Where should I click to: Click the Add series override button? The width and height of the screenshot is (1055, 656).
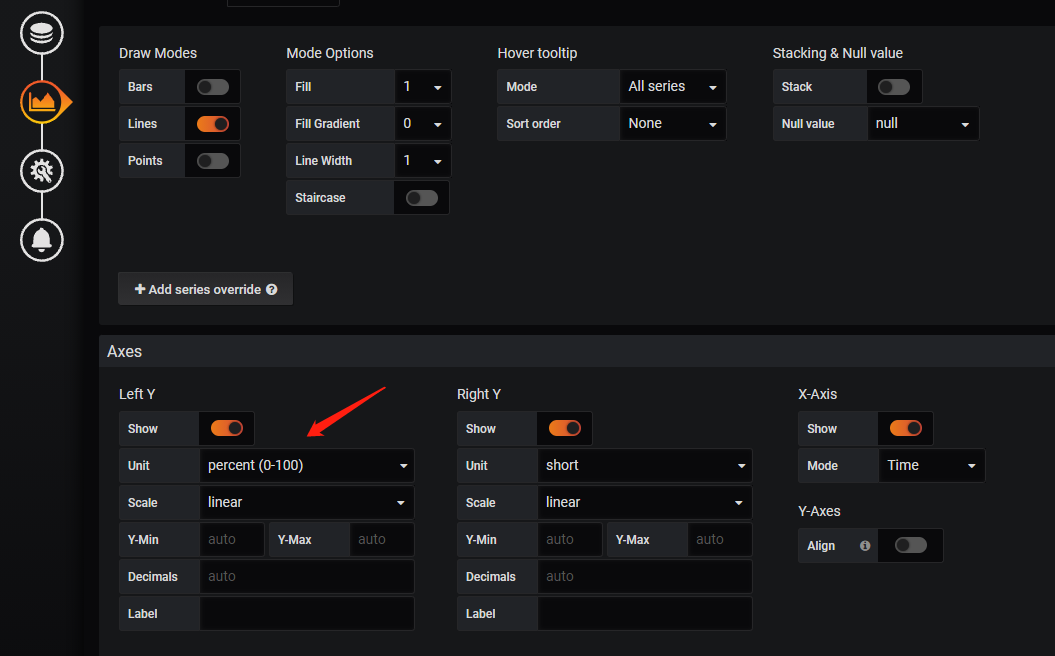point(205,289)
